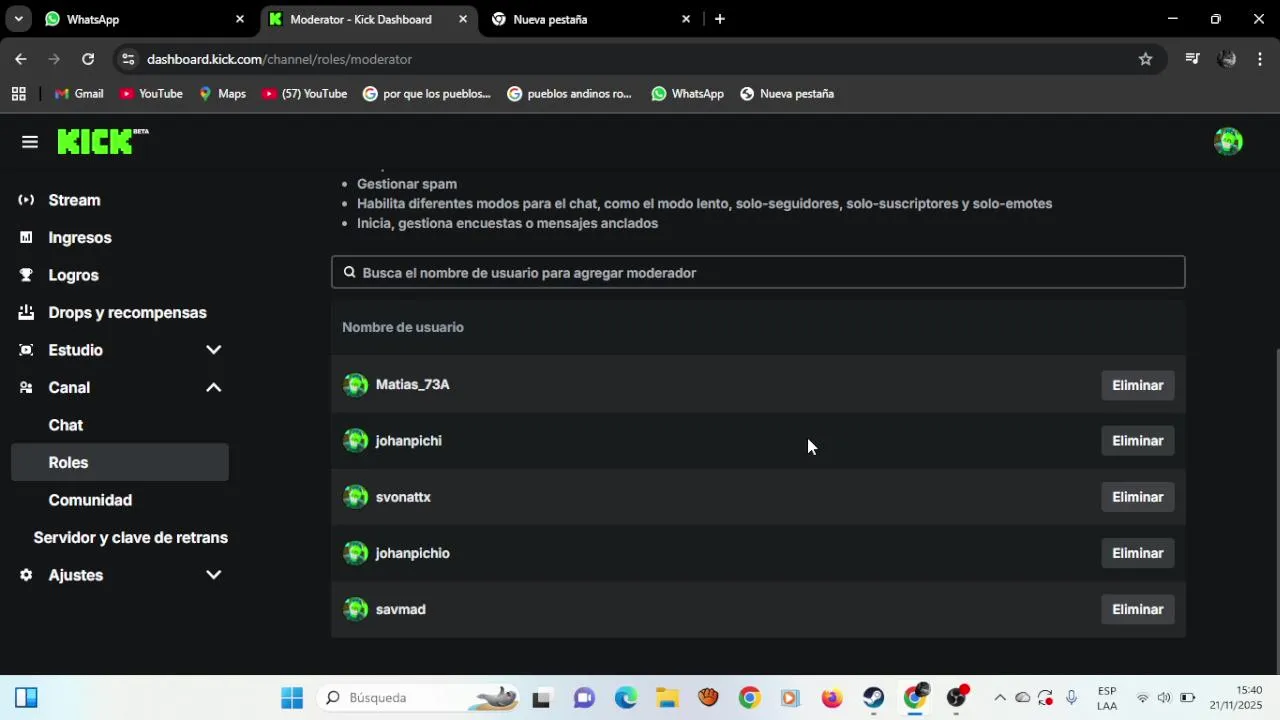Focus the moderator username search field
This screenshot has height=720, width=1280.
758,272
